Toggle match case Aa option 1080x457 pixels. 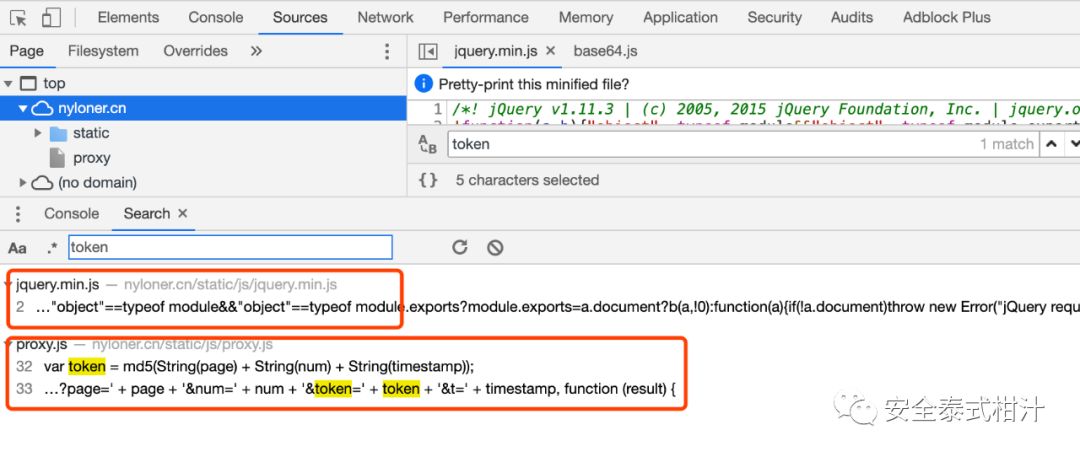click(x=17, y=247)
